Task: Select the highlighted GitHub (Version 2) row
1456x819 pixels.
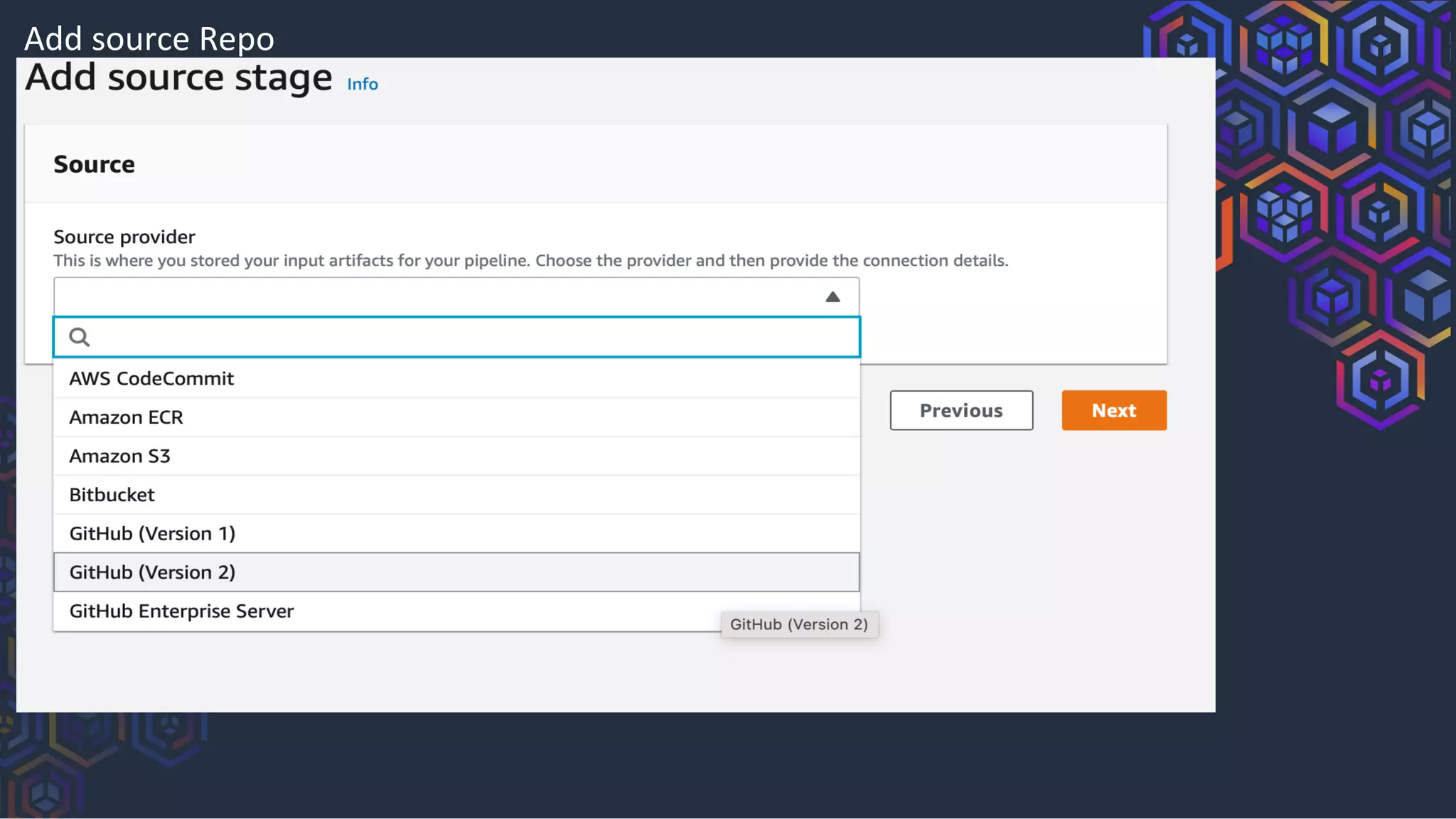Action: pyautogui.click(x=456, y=572)
